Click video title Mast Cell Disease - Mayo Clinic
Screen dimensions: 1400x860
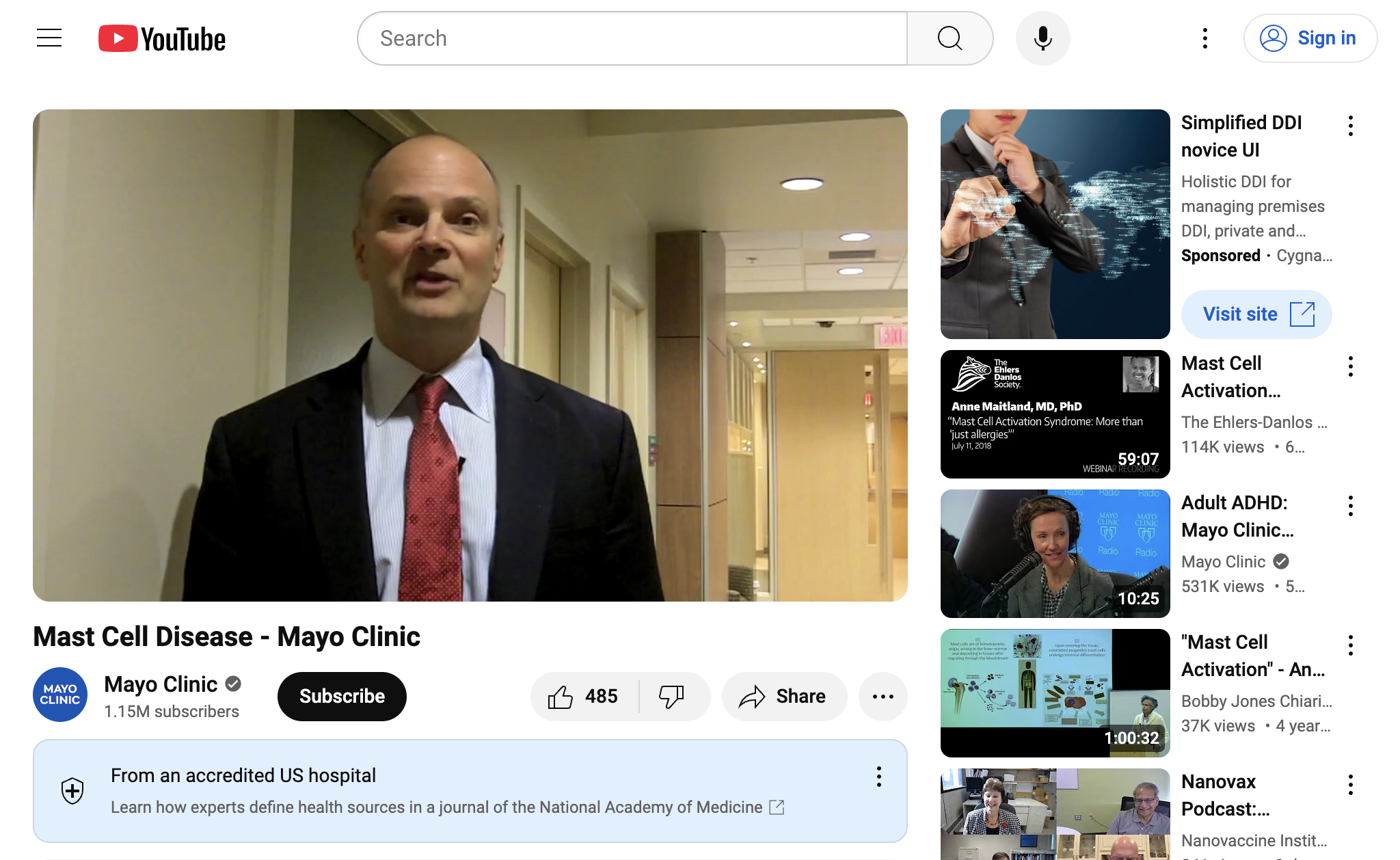point(226,636)
